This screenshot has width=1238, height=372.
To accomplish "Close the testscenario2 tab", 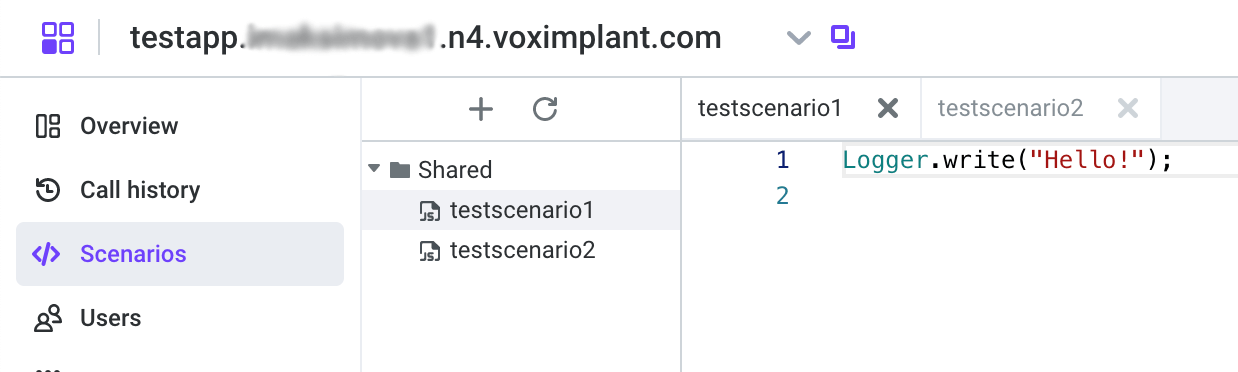I will 1128,108.
